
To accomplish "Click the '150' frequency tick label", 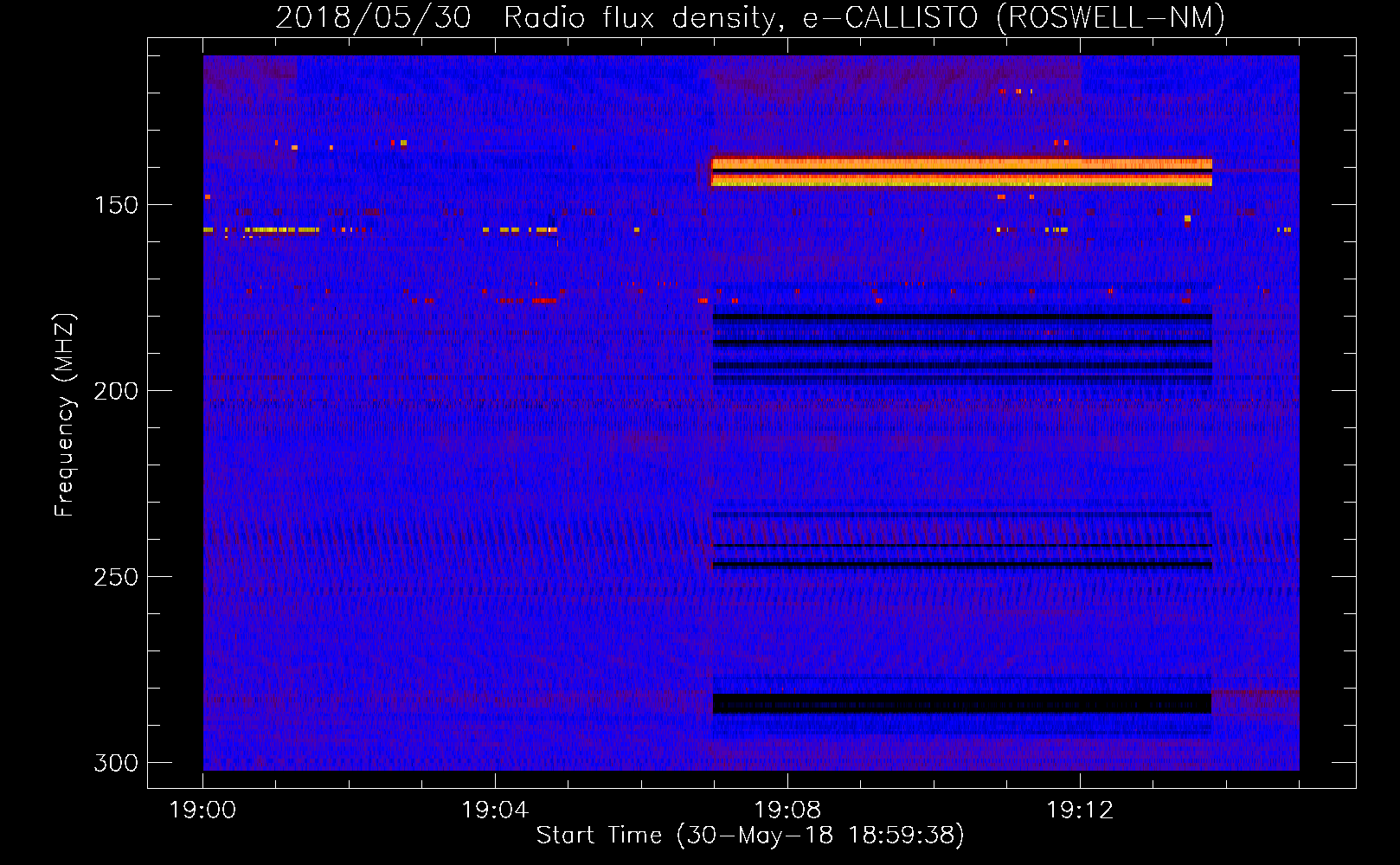I will click(x=116, y=205).
